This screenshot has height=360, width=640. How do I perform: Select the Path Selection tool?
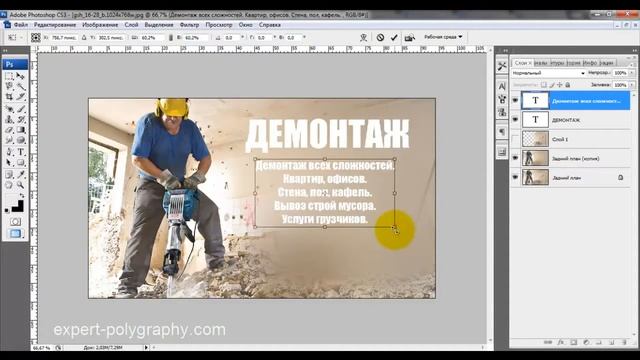[x=9, y=162]
